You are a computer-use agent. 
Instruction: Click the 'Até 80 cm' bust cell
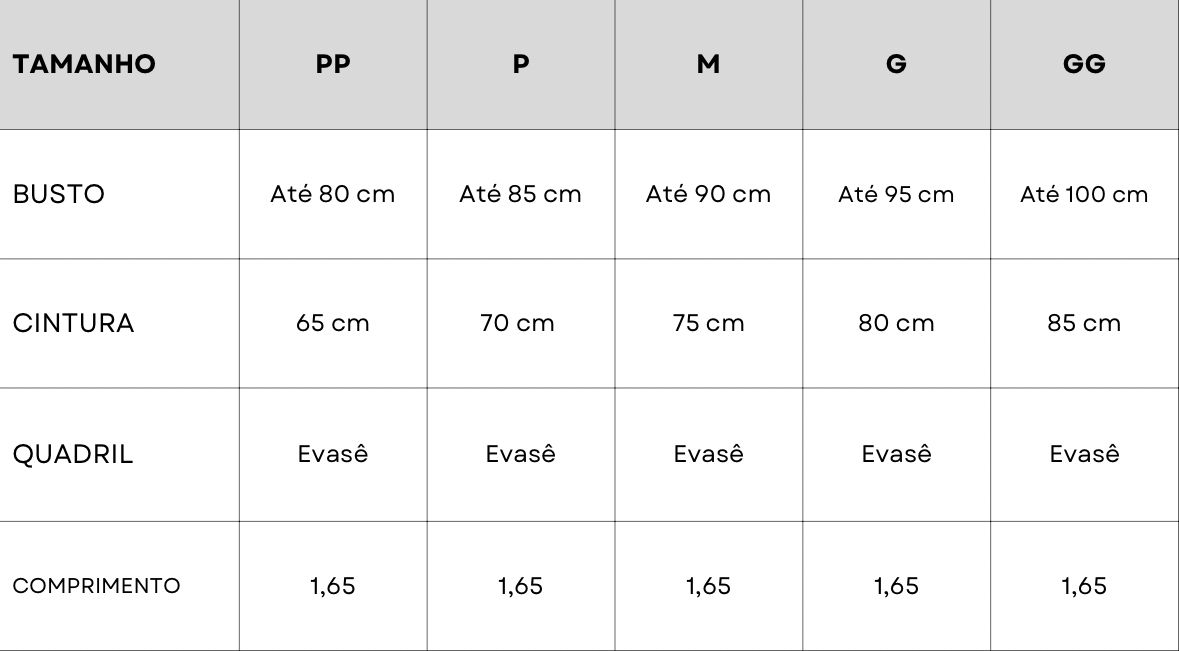(x=333, y=194)
